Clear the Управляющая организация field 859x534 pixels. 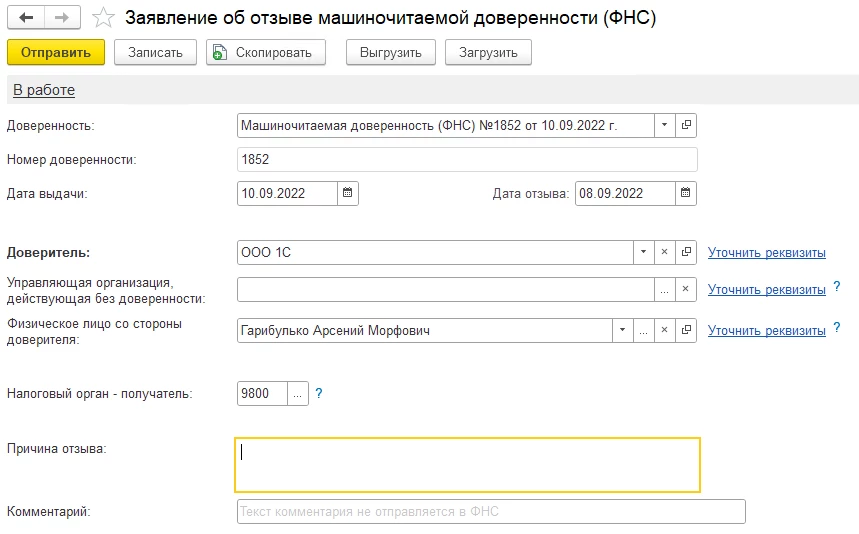tap(686, 289)
